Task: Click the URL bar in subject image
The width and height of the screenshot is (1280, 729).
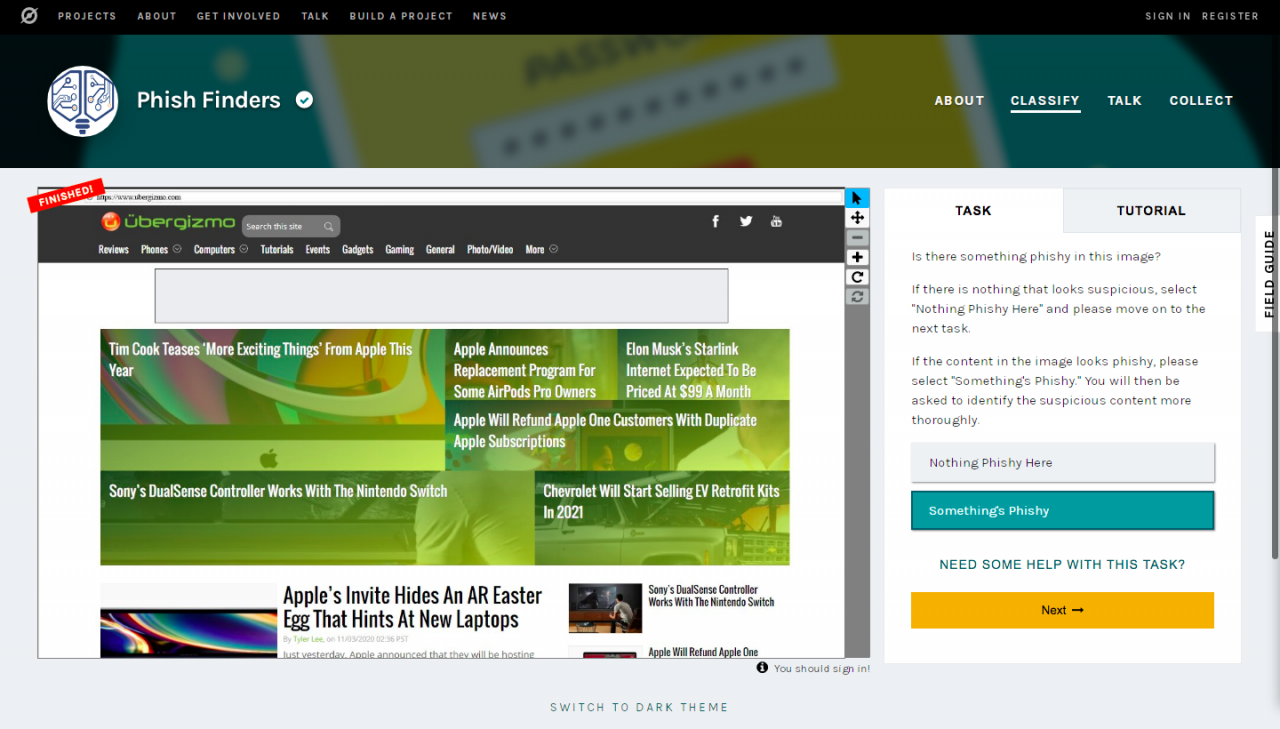Action: 441,198
